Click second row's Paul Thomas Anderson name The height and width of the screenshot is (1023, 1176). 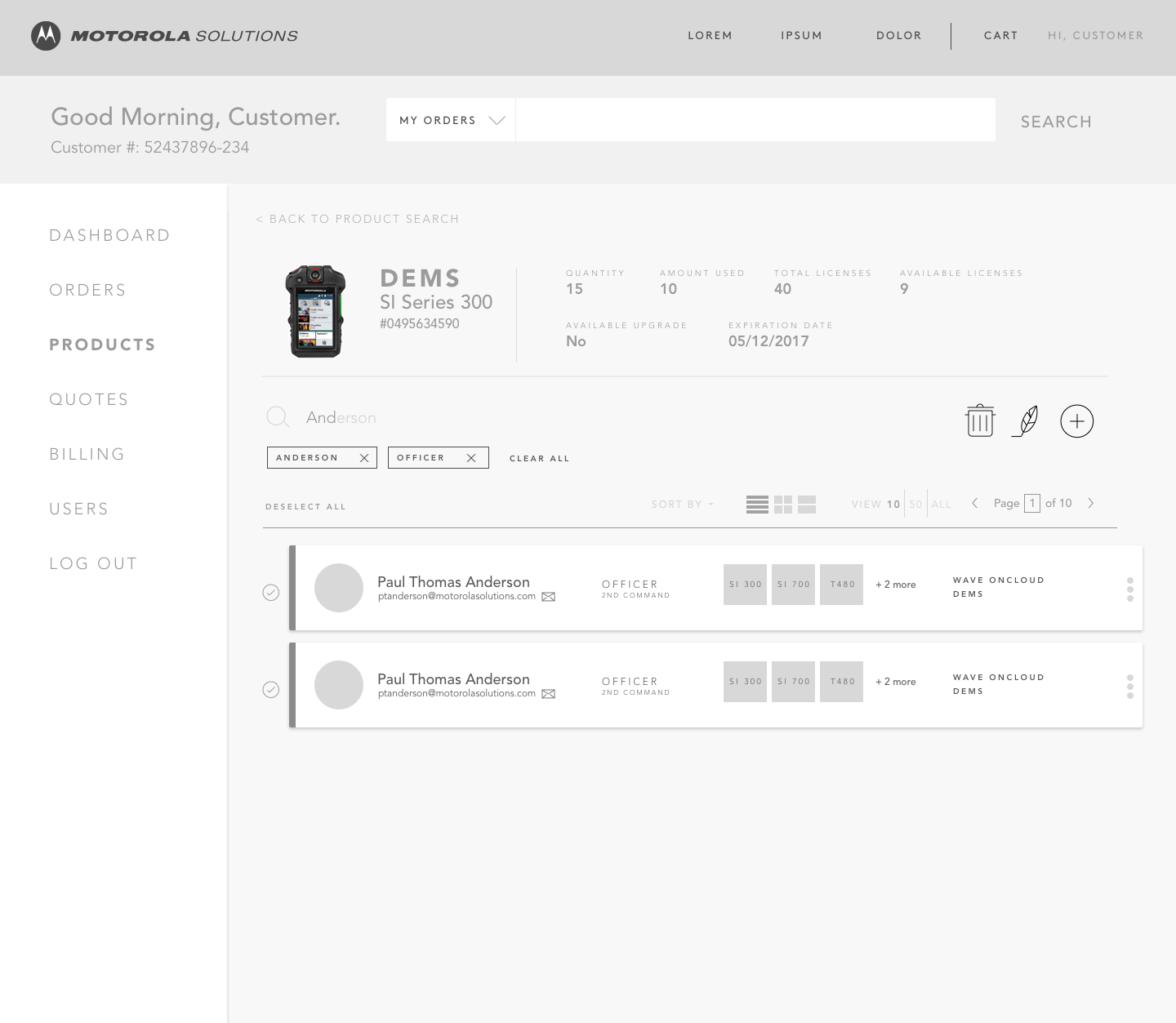click(453, 679)
